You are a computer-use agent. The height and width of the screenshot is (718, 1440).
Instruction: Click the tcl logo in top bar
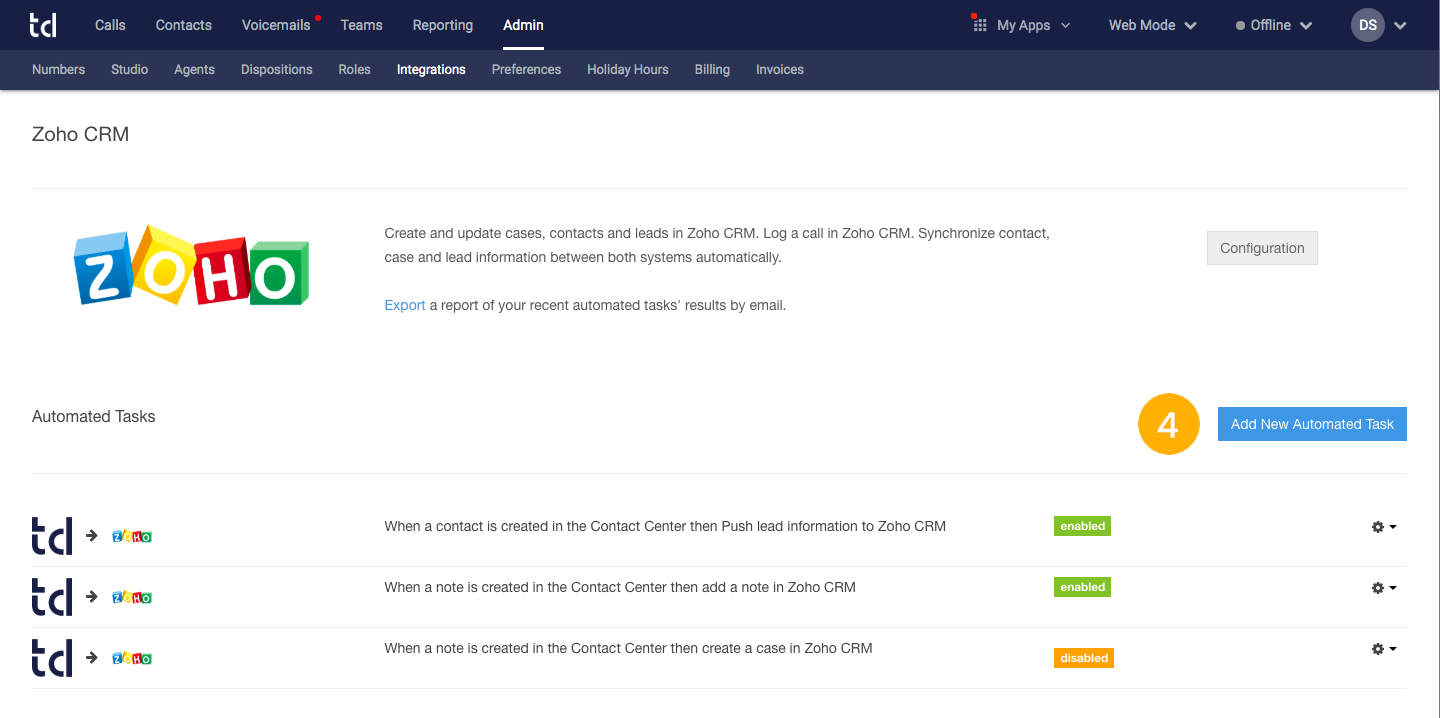[43, 25]
